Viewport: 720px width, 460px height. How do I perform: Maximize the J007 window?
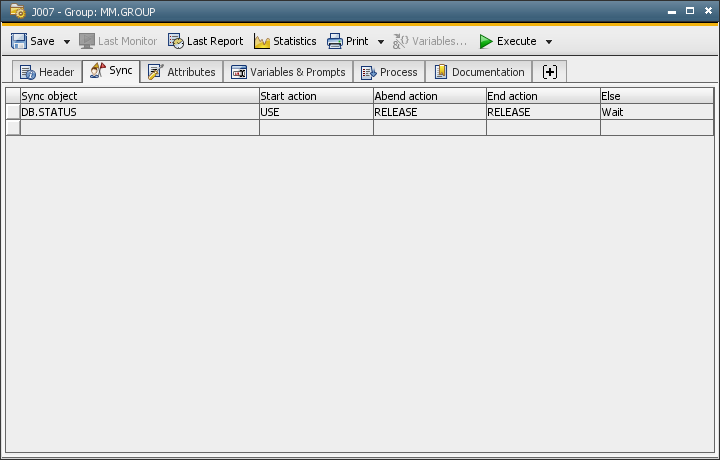tap(690, 11)
